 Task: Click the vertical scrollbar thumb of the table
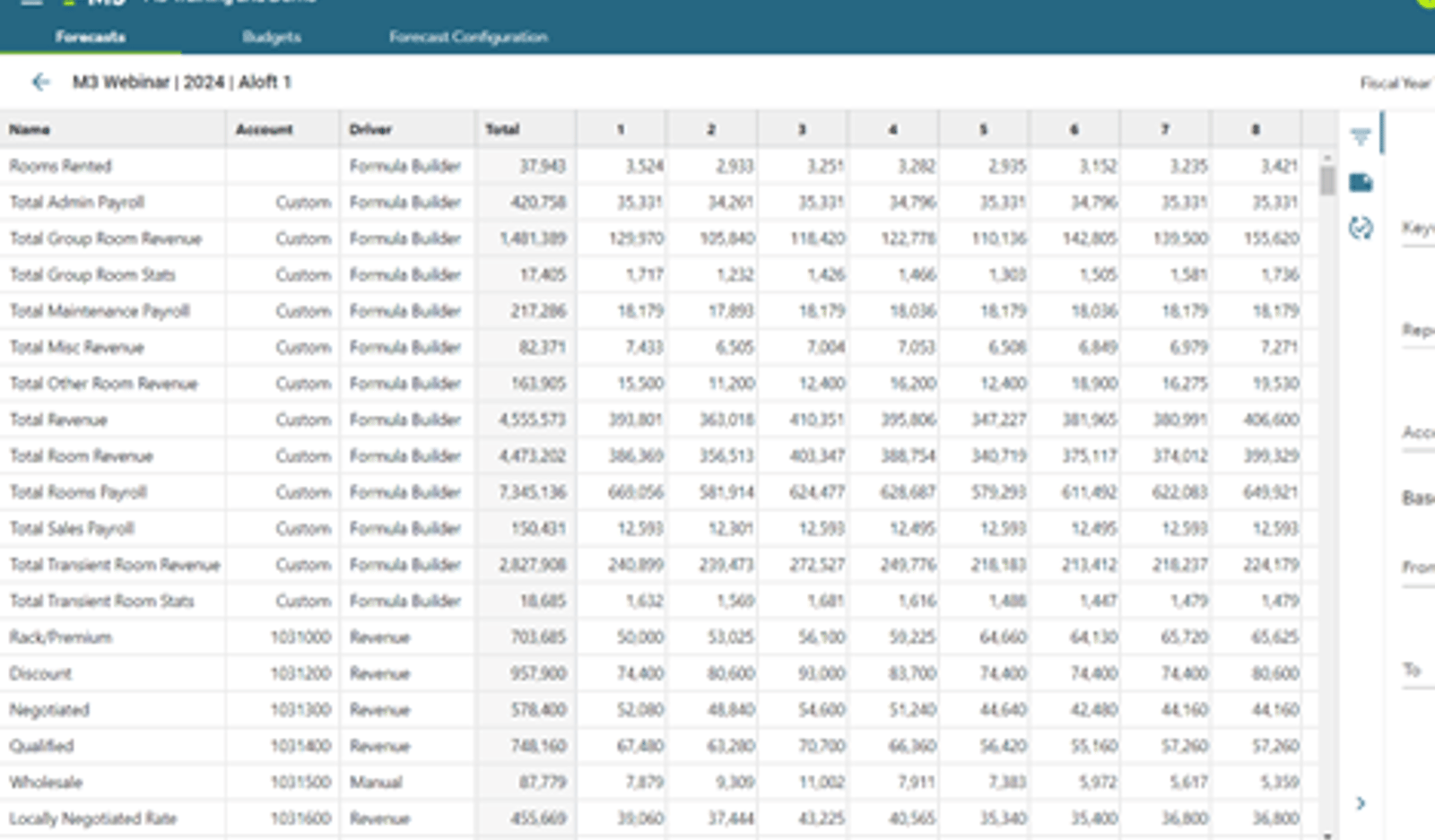point(1327,179)
